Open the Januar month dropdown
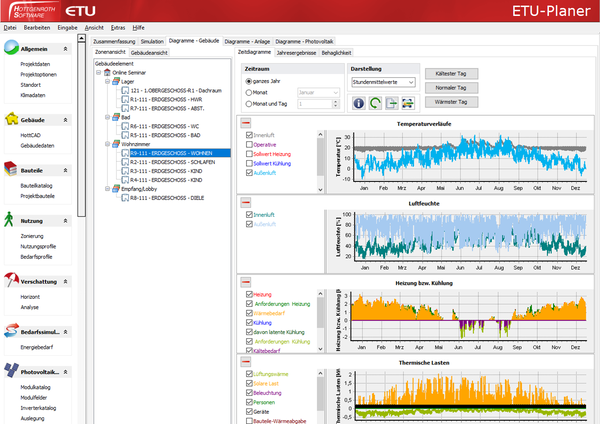Viewport: 600px width, 424px height. [318, 92]
